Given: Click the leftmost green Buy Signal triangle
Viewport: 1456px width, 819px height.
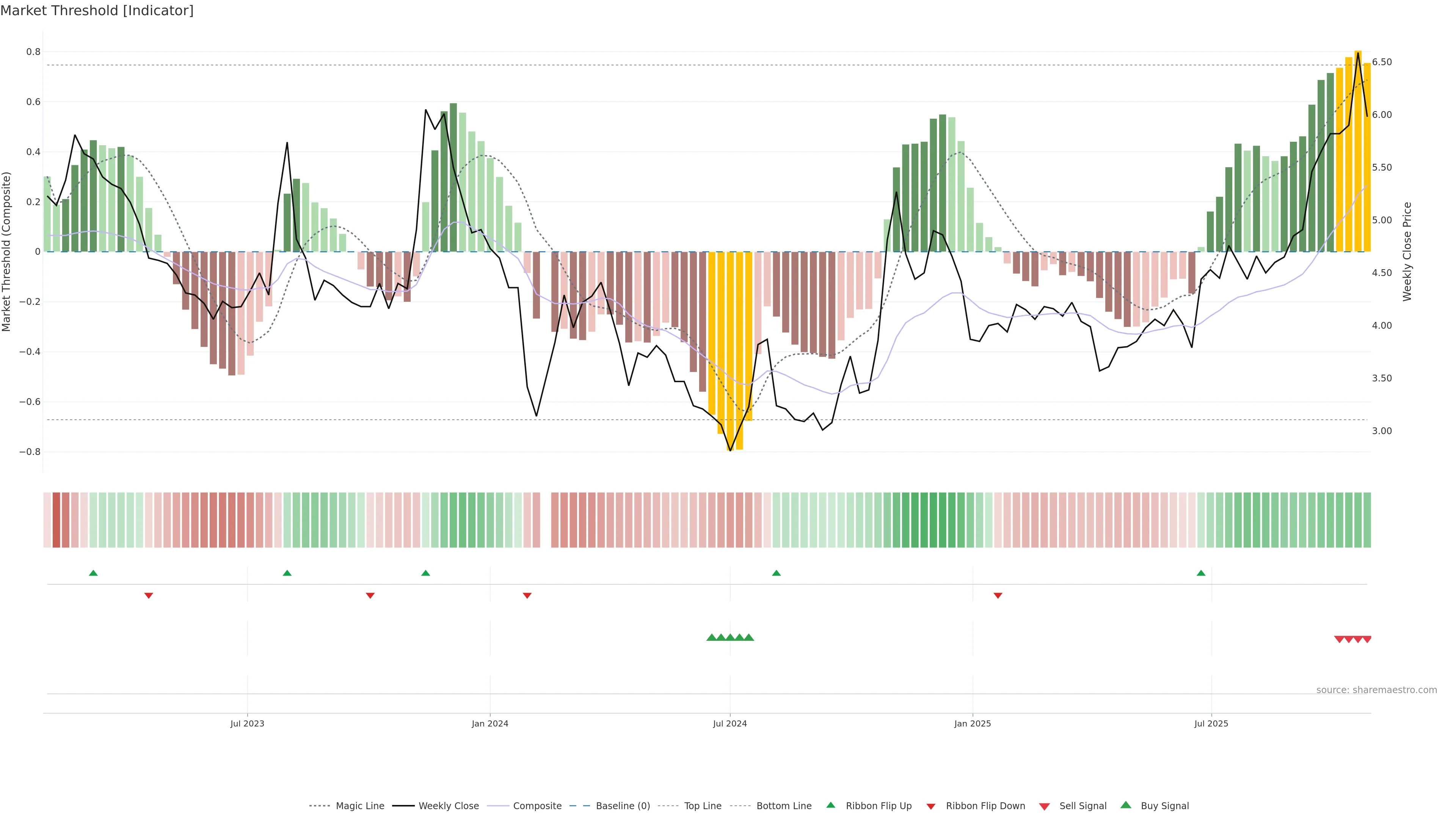Looking at the screenshot, I should coord(712,637).
